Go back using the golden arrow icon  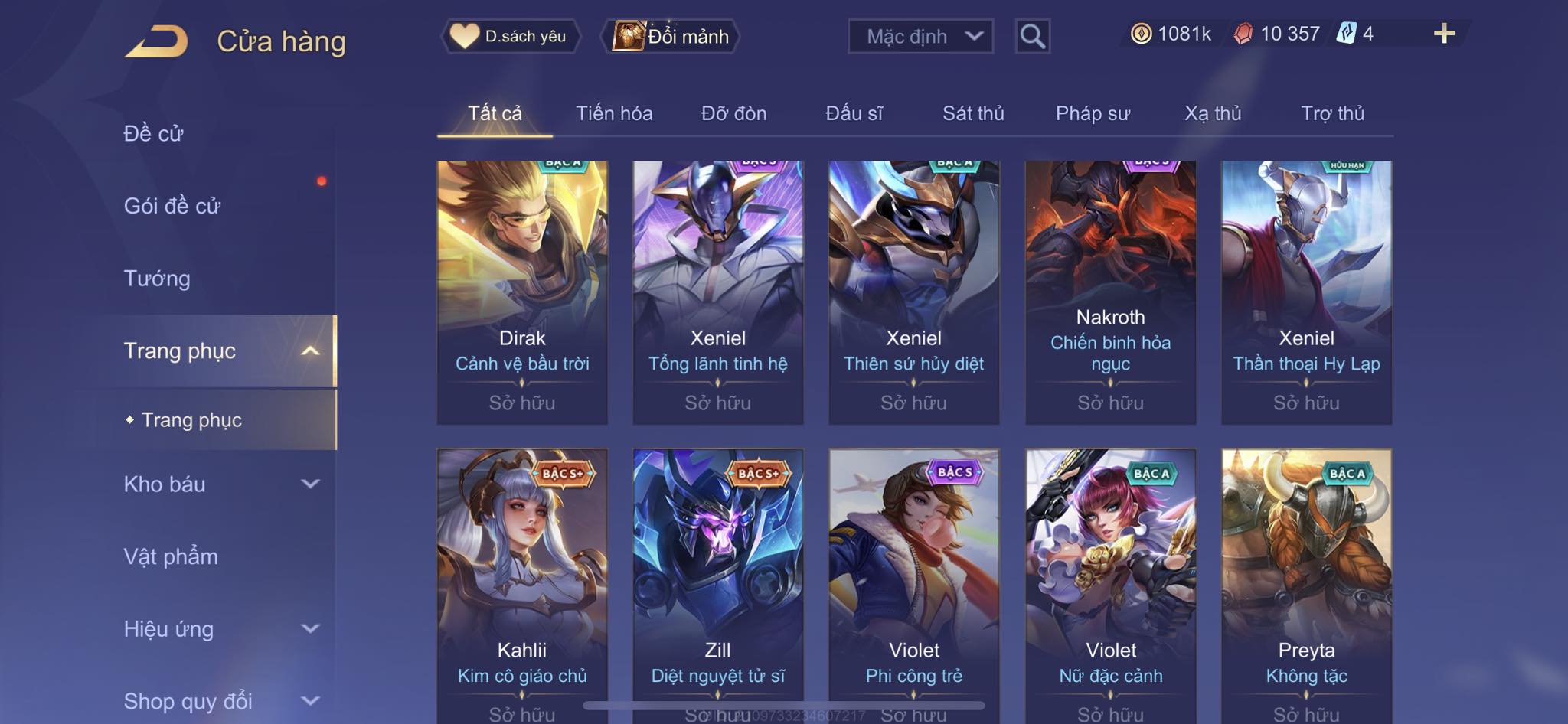click(157, 41)
